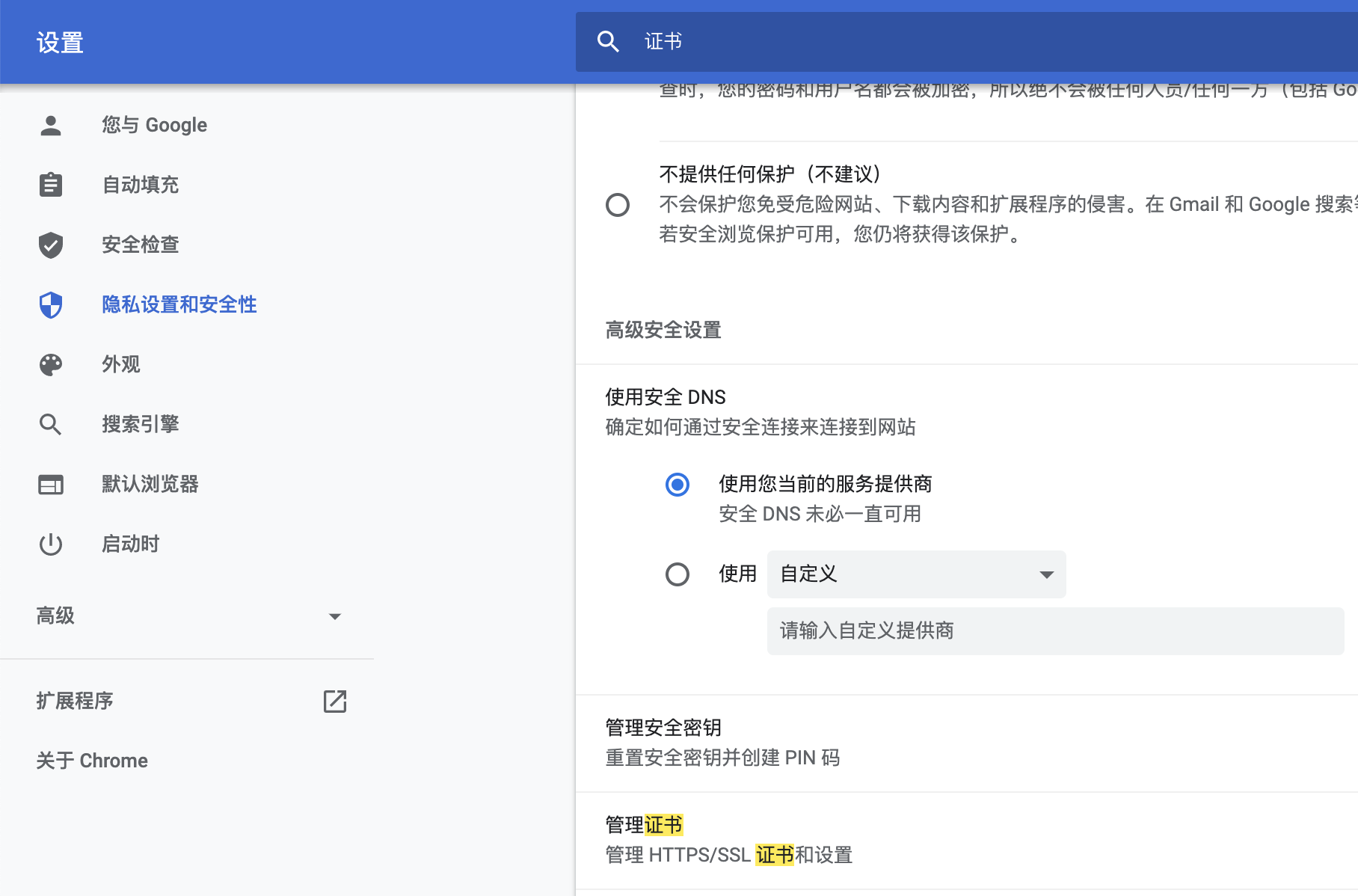The image size is (1358, 896).
Task: Click the person icon beside 您与 Google
Action: [51, 125]
